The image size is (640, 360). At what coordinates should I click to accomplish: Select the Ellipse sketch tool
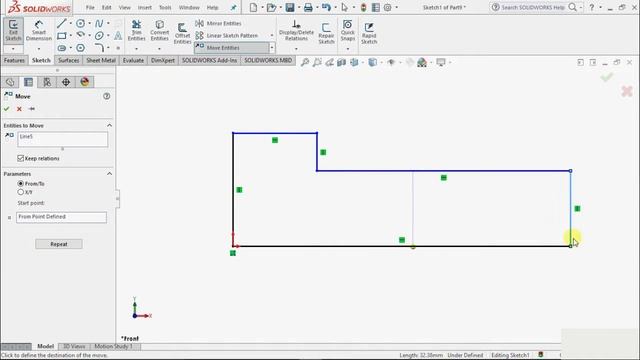click(99, 36)
